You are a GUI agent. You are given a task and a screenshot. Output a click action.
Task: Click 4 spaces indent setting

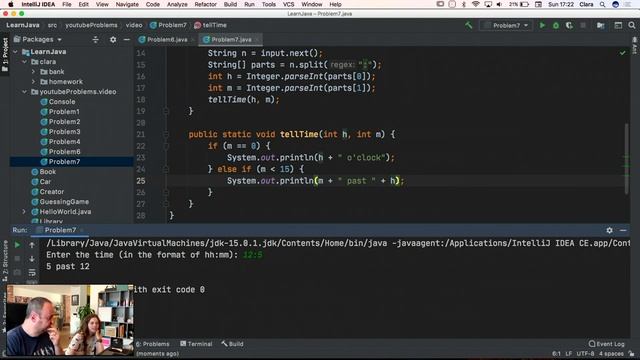611,353
